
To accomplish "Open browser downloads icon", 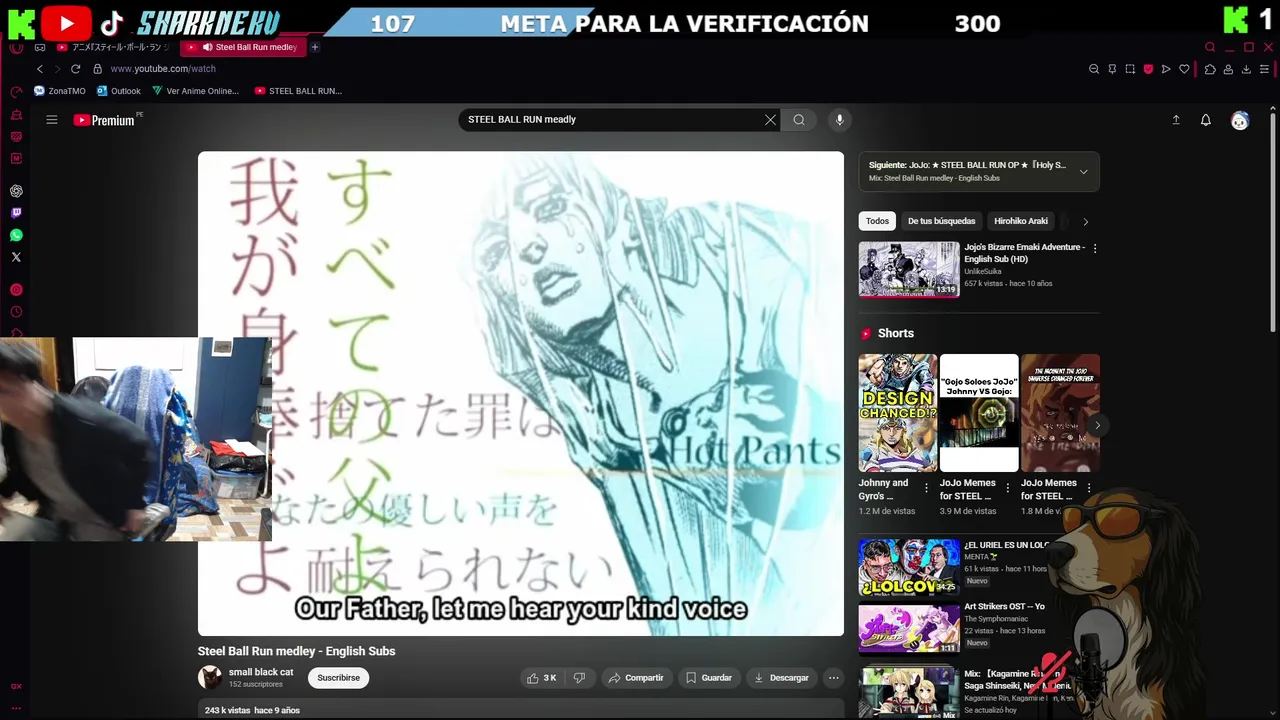I will [1246, 69].
